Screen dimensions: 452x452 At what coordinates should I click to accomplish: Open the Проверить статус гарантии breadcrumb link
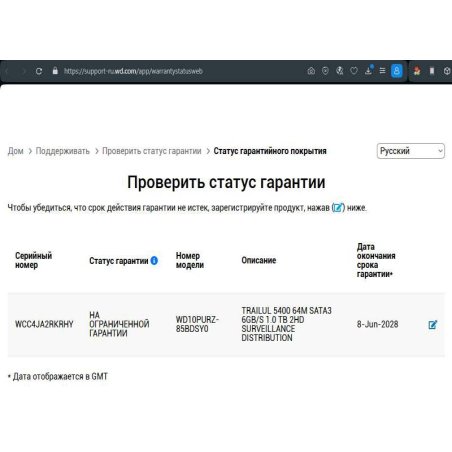pyautogui.click(x=152, y=151)
